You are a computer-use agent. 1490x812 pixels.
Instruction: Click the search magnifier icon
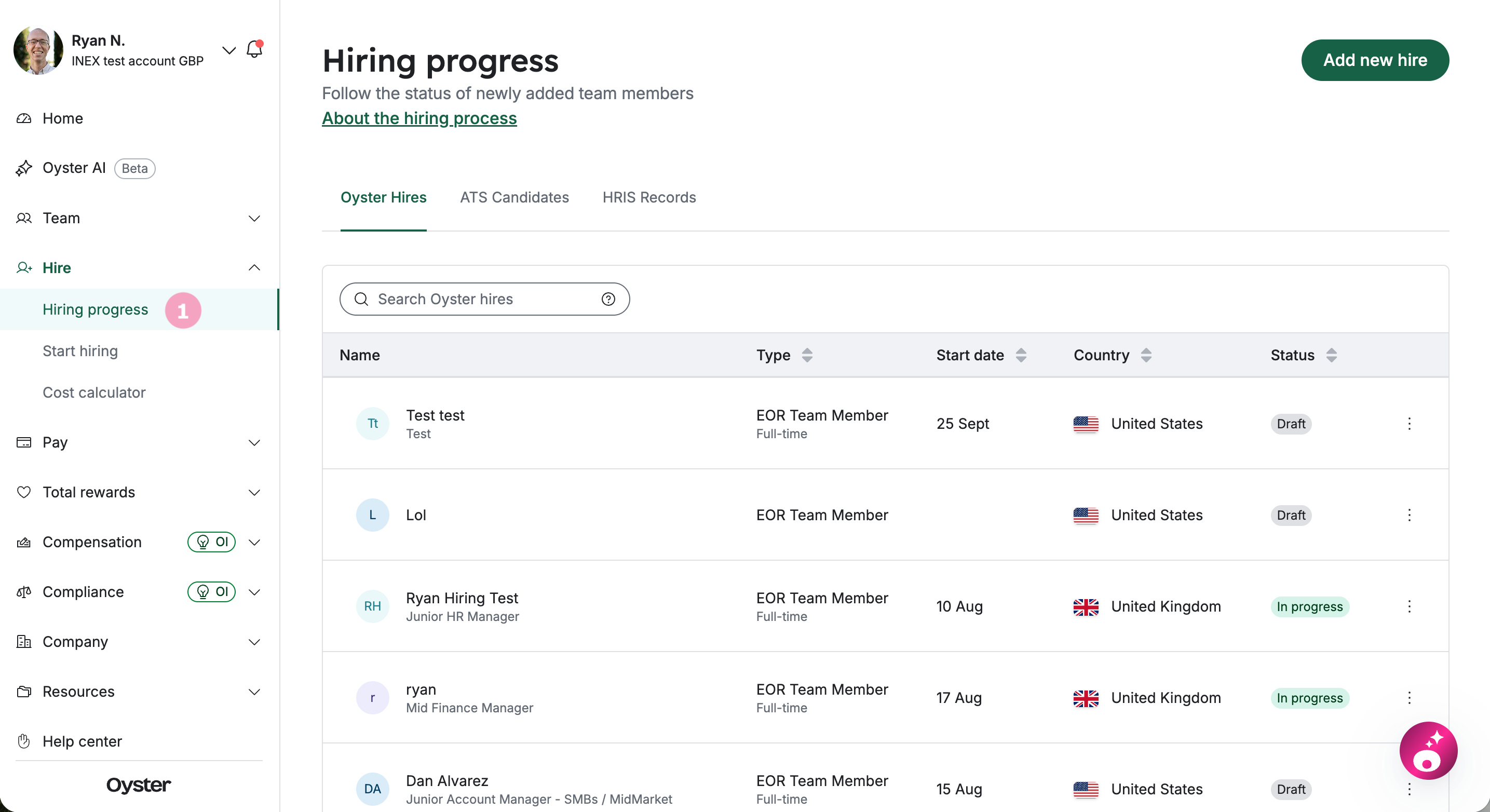pyautogui.click(x=361, y=299)
